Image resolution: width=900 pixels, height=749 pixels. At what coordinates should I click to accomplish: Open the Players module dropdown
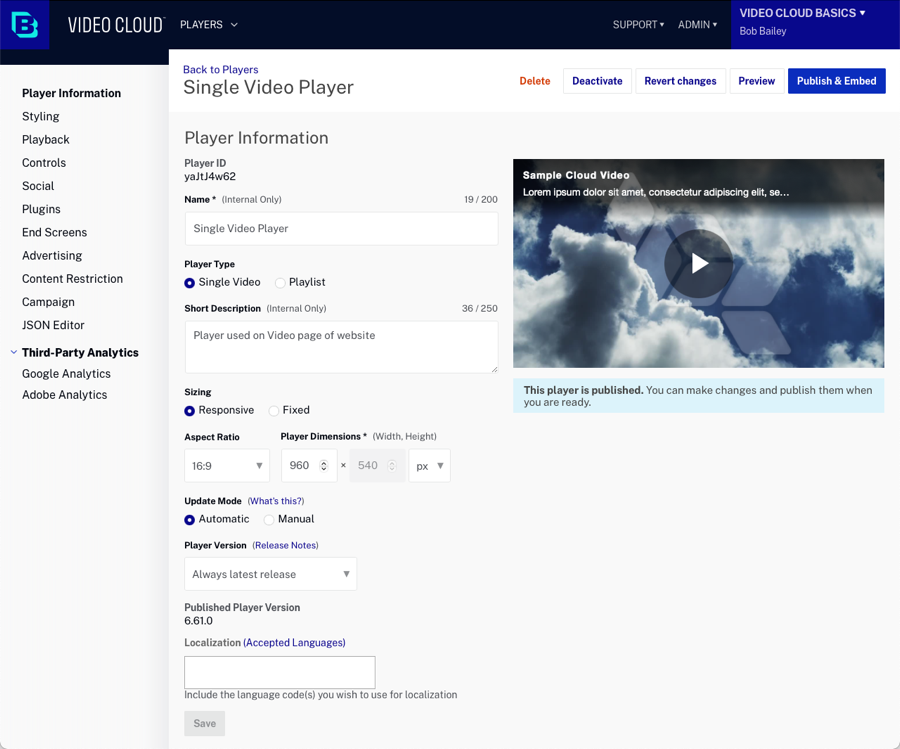[208, 25]
